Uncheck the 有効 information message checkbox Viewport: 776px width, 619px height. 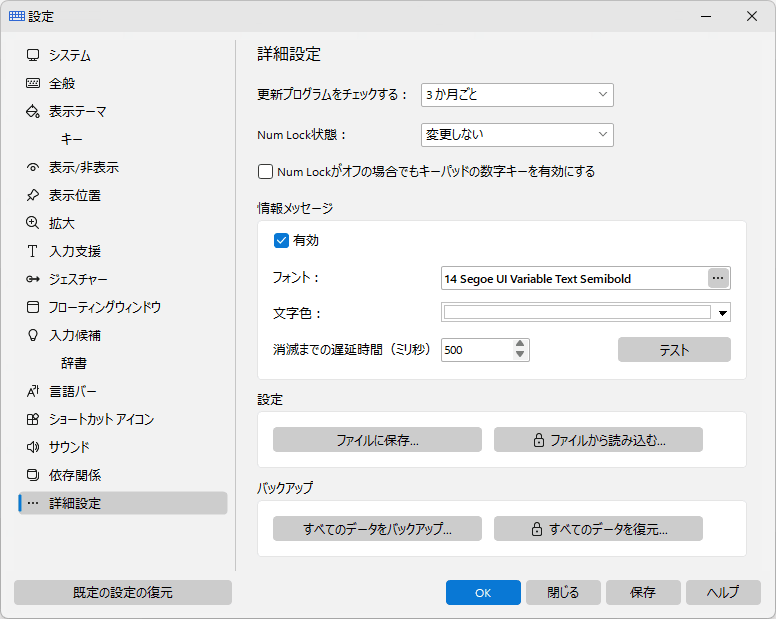tap(281, 240)
